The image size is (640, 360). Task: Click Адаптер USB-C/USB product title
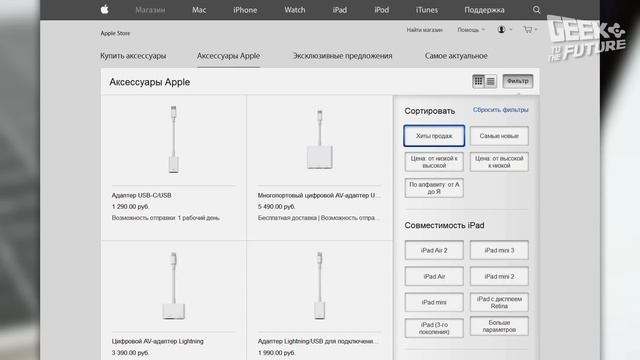(142, 196)
